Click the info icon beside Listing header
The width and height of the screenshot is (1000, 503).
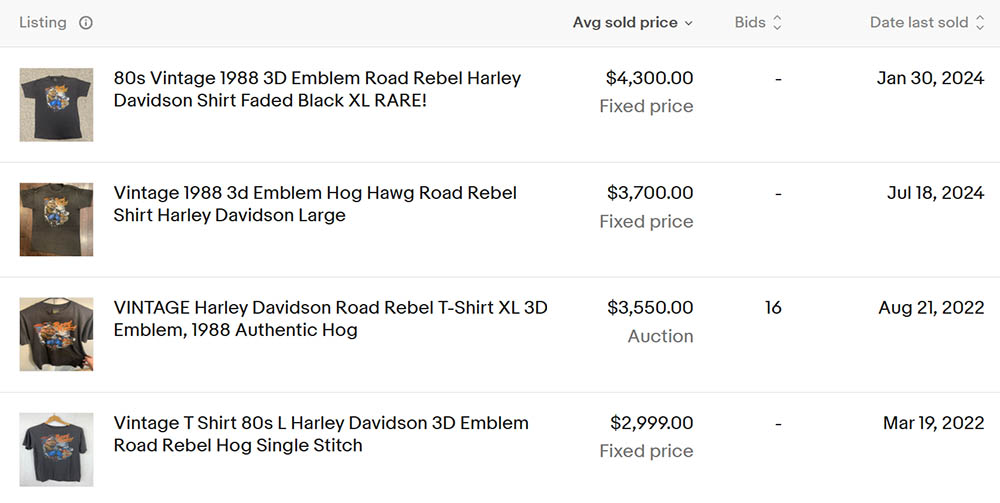[86, 23]
